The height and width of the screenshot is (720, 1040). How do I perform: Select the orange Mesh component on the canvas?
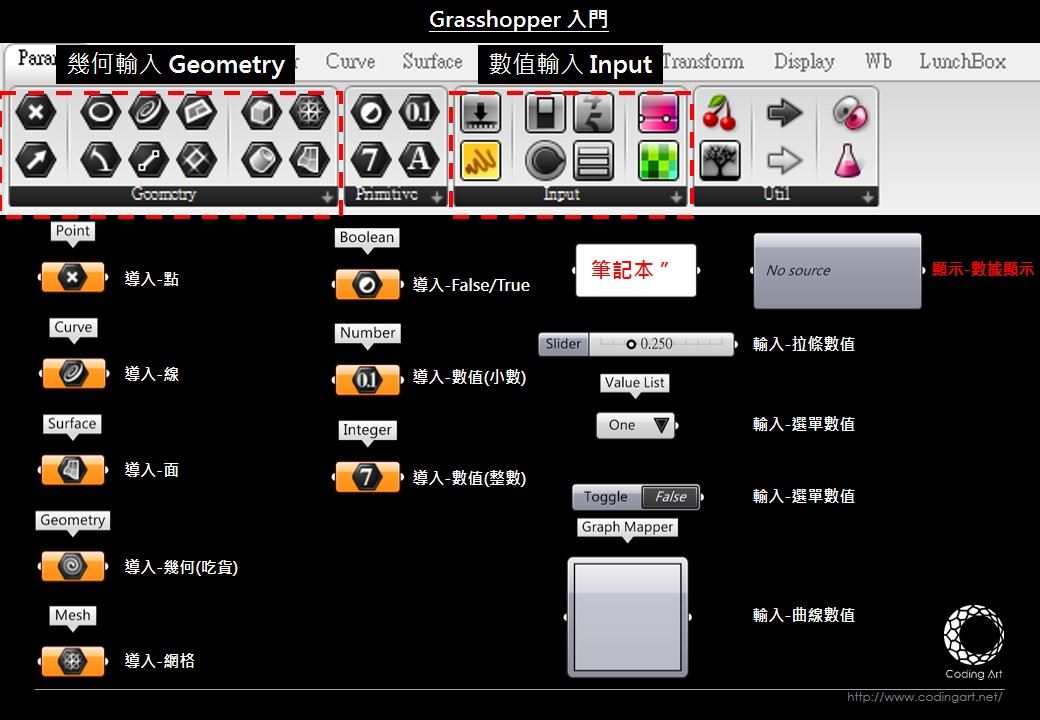pyautogui.click(x=72, y=661)
